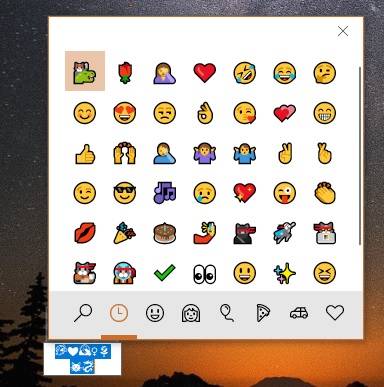This screenshot has width=384, height=387.
Task: Pick the beaming face showing teeth emoji
Action: (325, 113)
